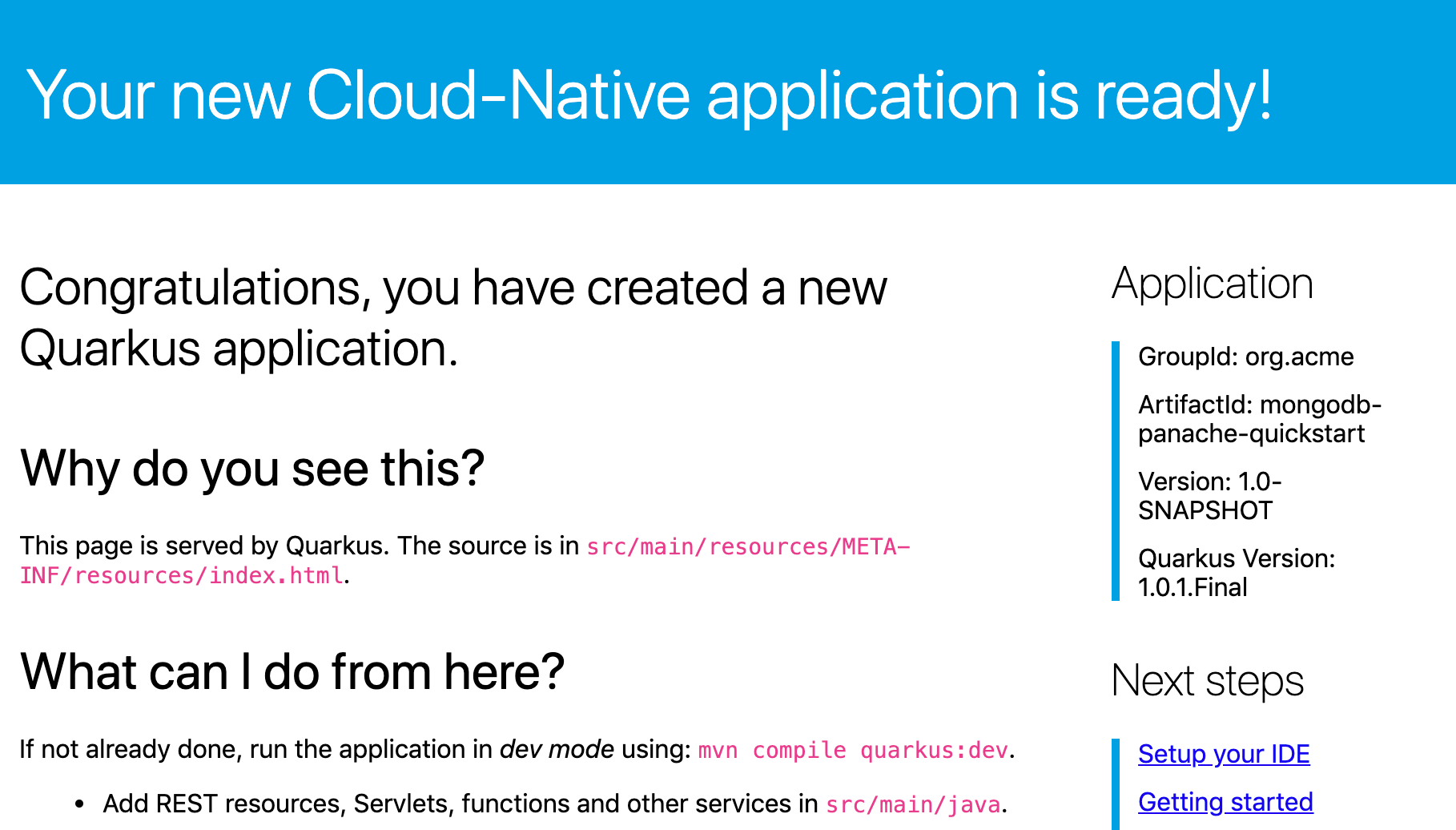Open the 'Setup your IDE' link
The width and height of the screenshot is (1456, 830).
(x=1224, y=754)
